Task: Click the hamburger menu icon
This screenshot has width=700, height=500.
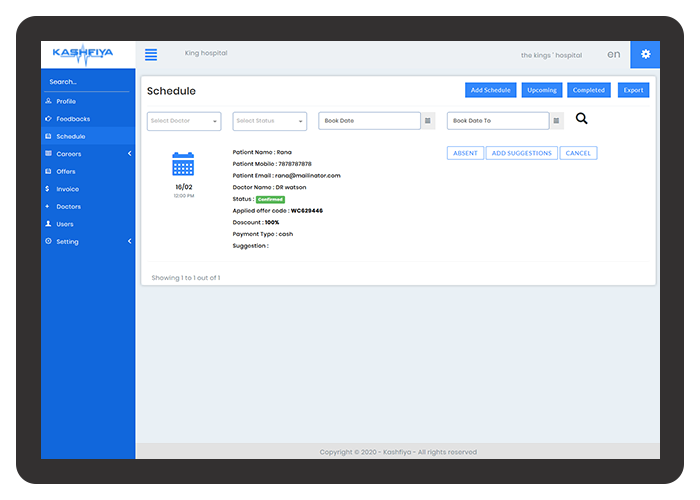Action: click(x=151, y=55)
